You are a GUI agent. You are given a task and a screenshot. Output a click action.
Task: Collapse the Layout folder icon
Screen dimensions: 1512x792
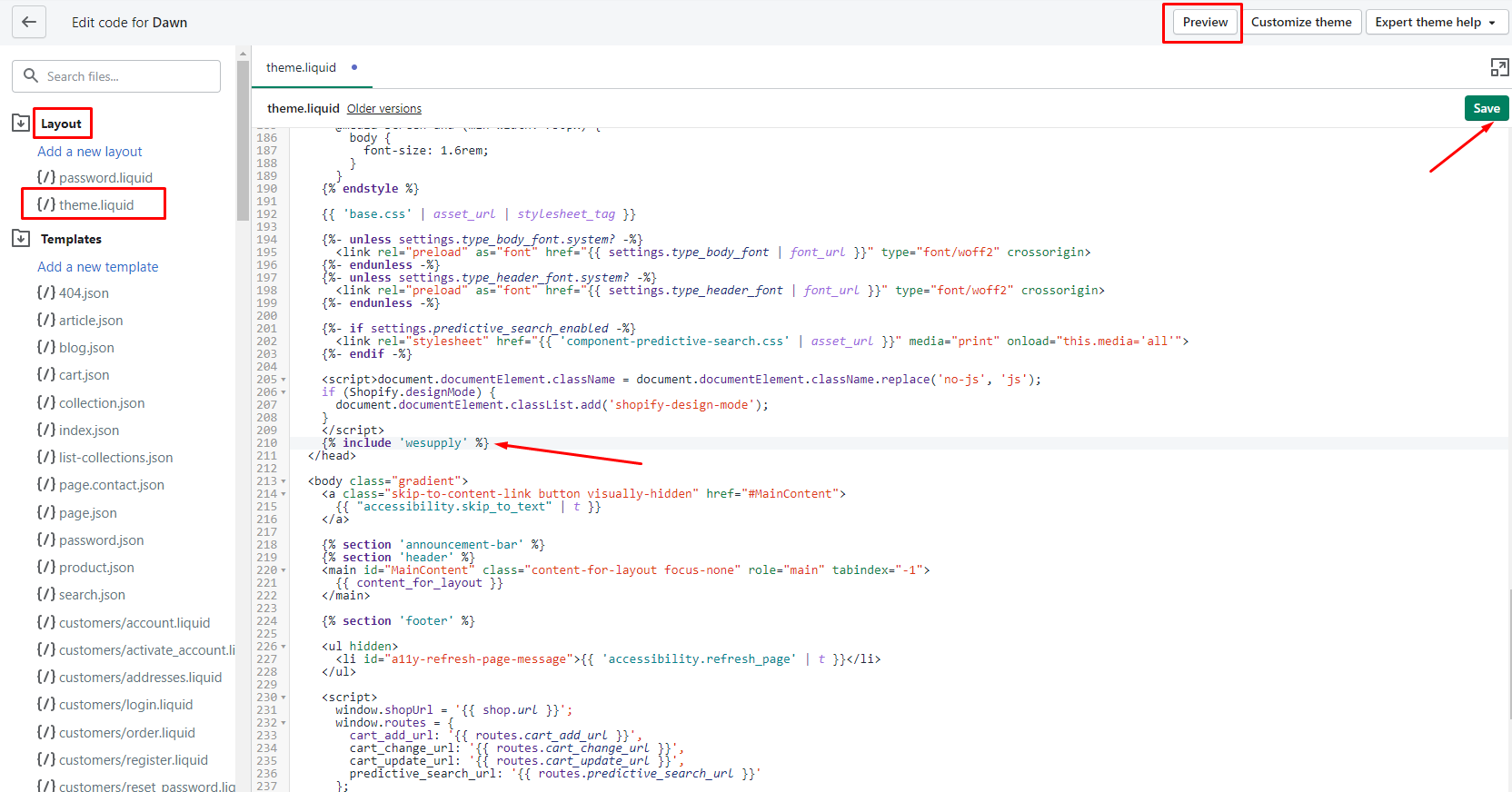click(21, 123)
